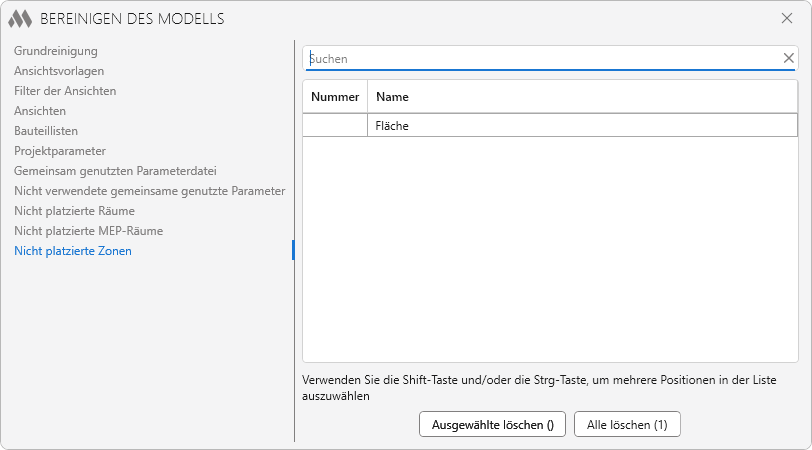Select Nicht platzierte Räume

[x=74, y=211]
